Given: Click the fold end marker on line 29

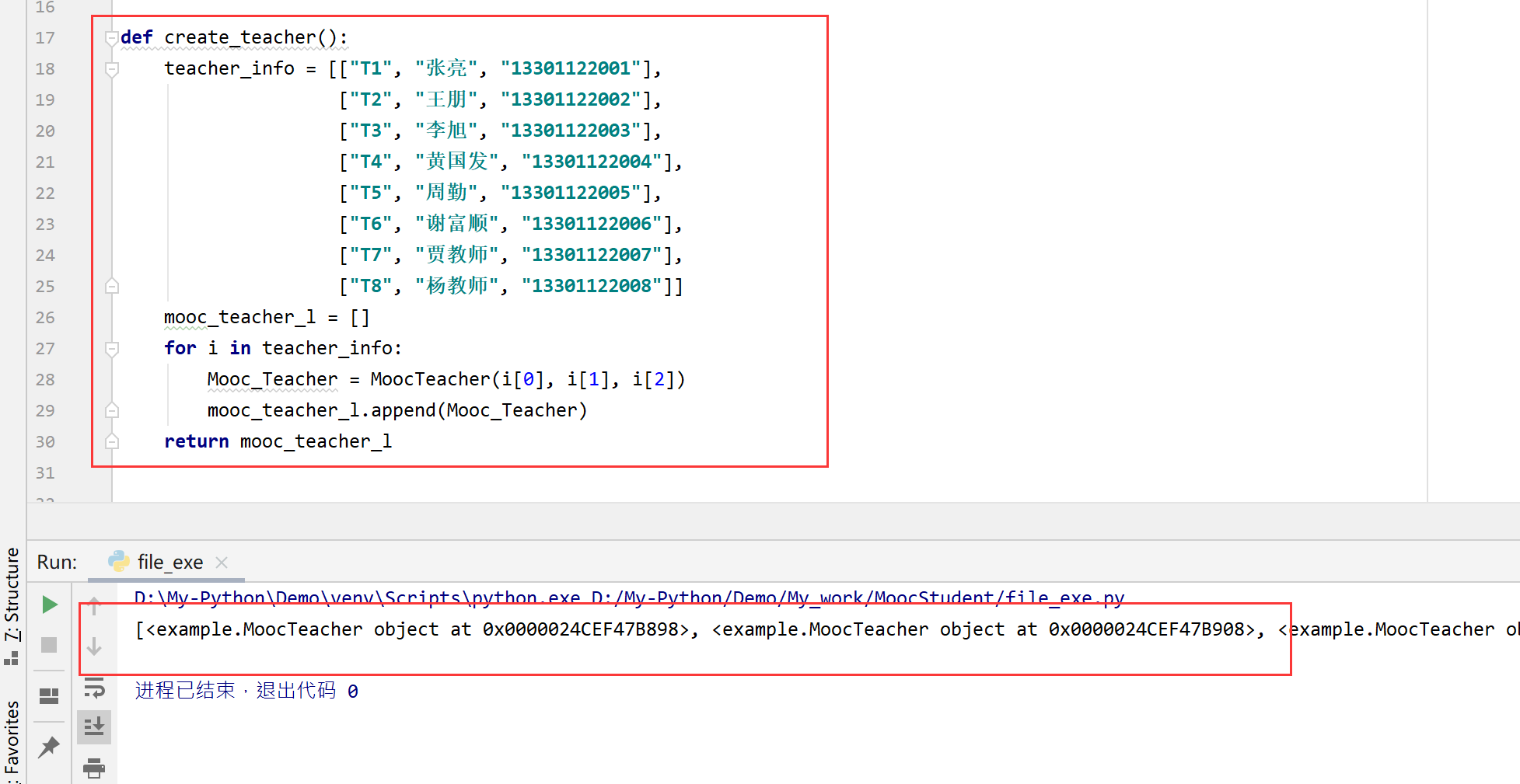Looking at the screenshot, I should click(x=112, y=410).
